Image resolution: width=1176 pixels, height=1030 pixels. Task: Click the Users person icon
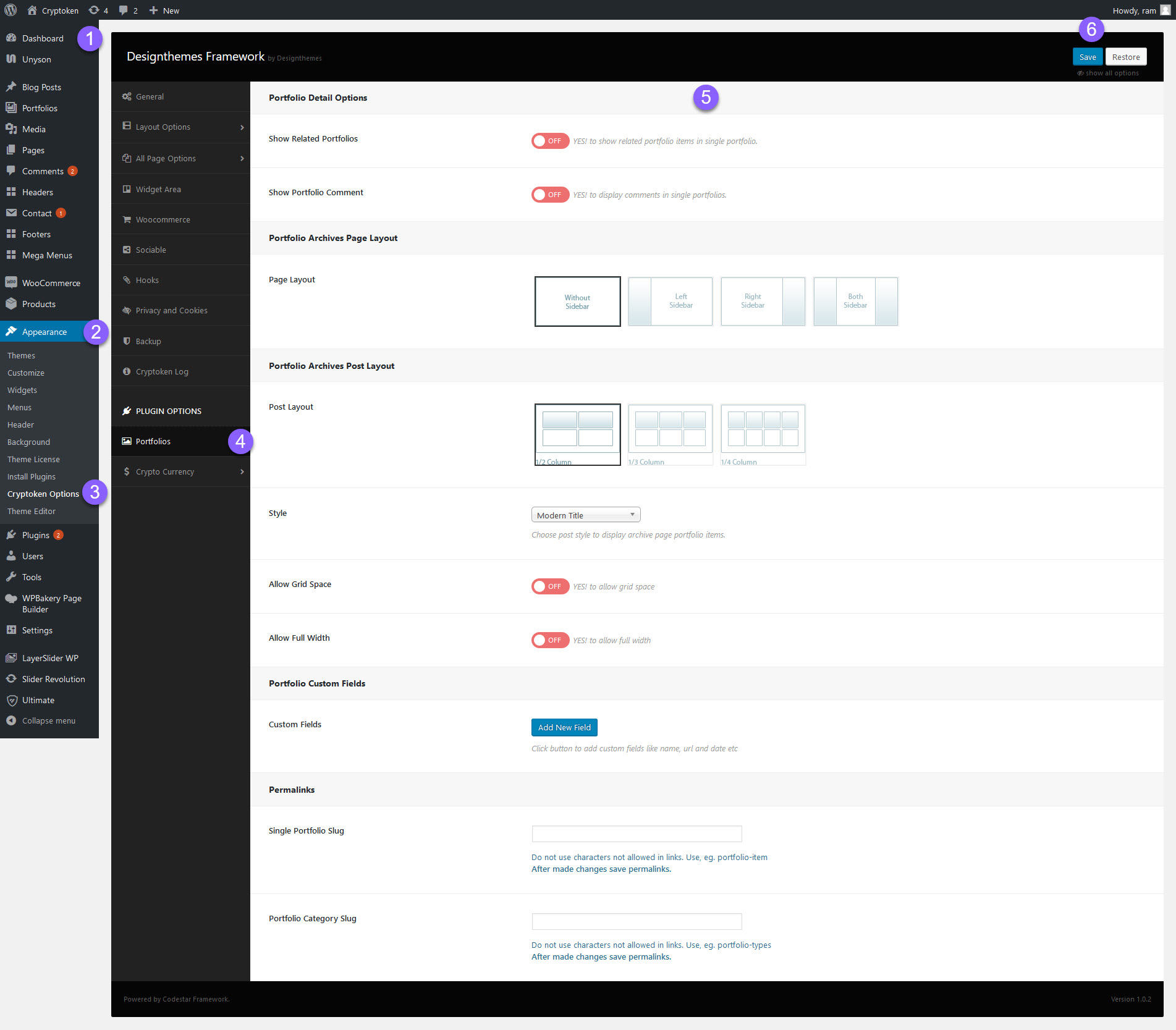click(11, 555)
